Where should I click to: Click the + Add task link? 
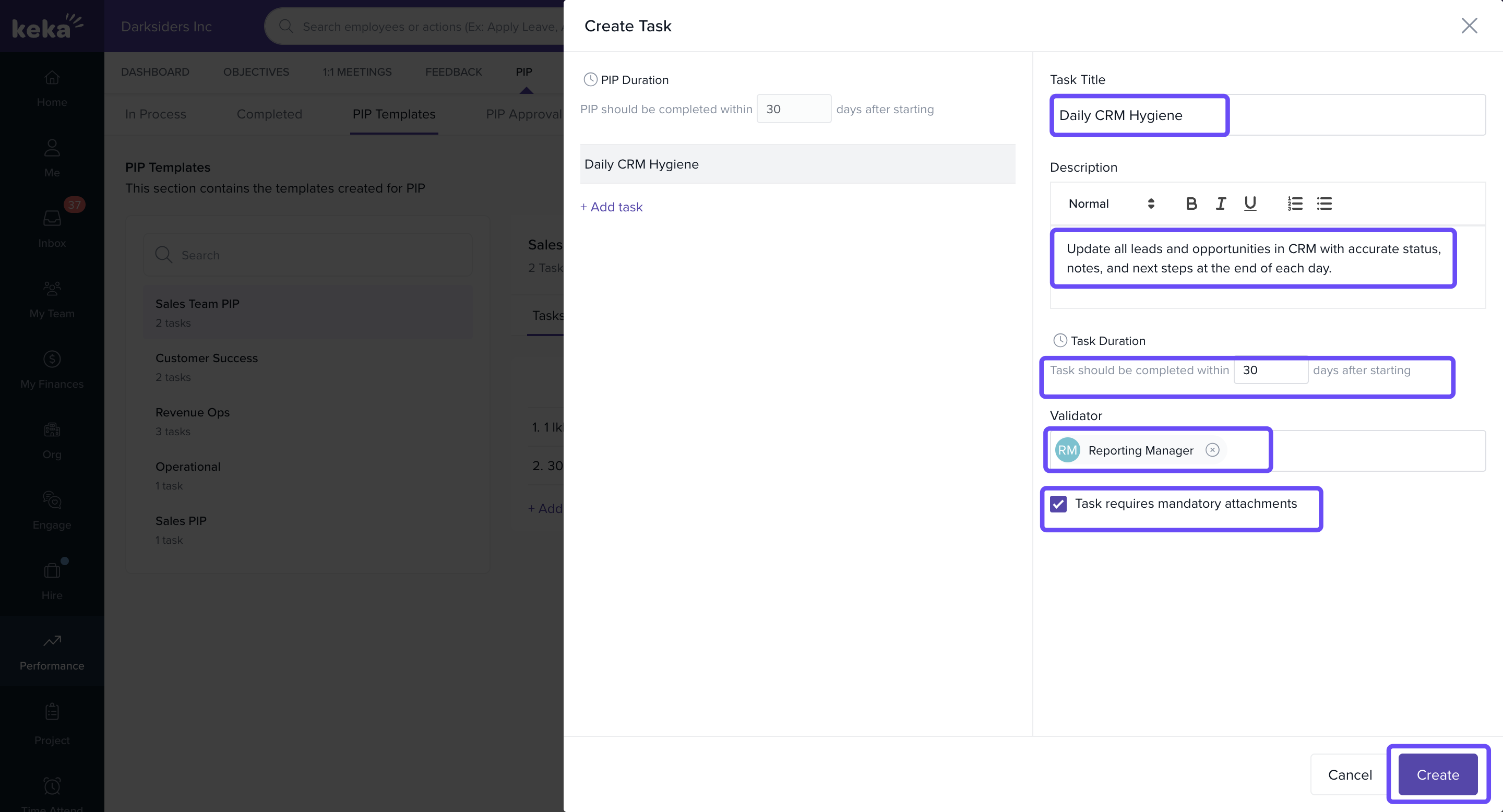[x=612, y=207]
